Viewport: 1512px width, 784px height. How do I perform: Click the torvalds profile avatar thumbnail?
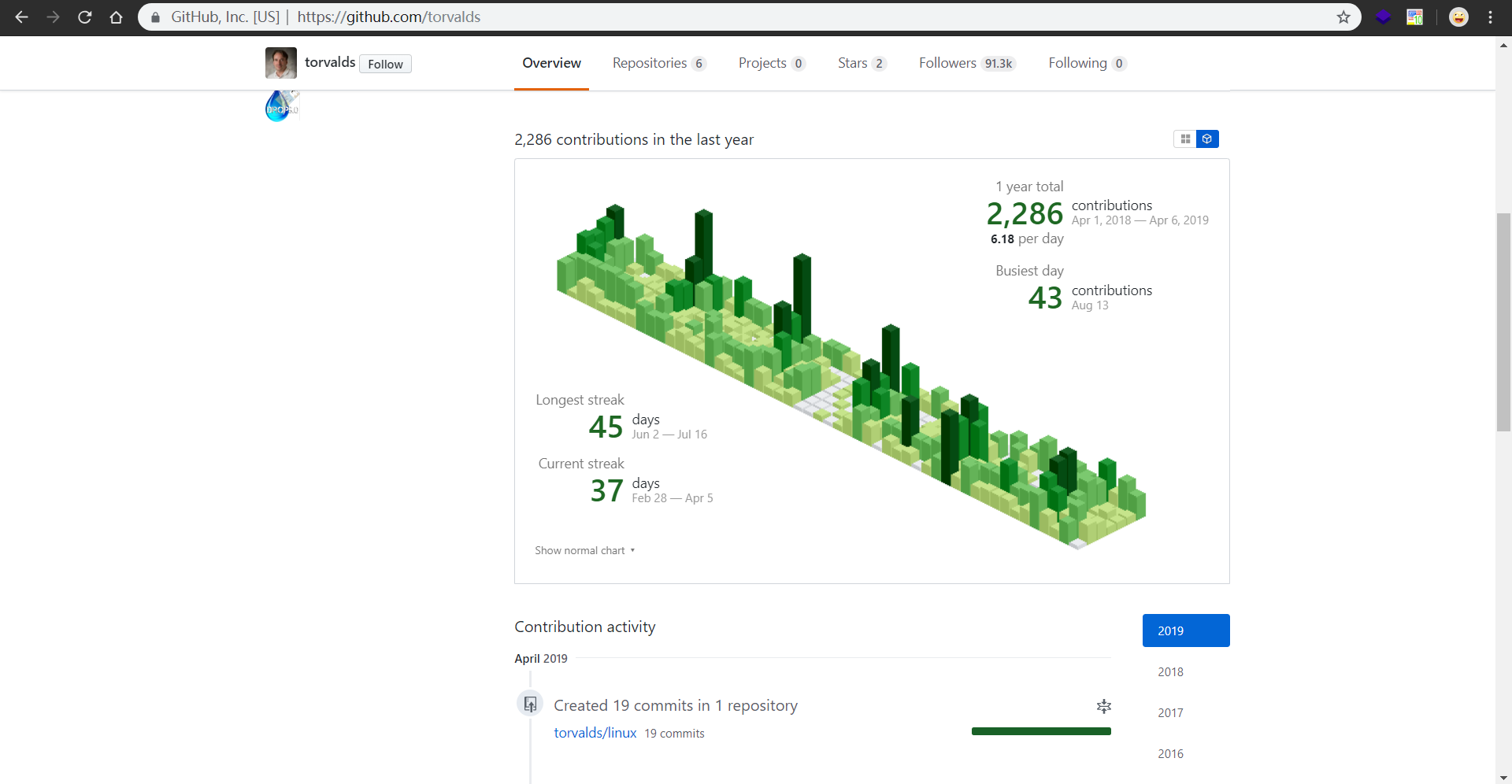281,63
